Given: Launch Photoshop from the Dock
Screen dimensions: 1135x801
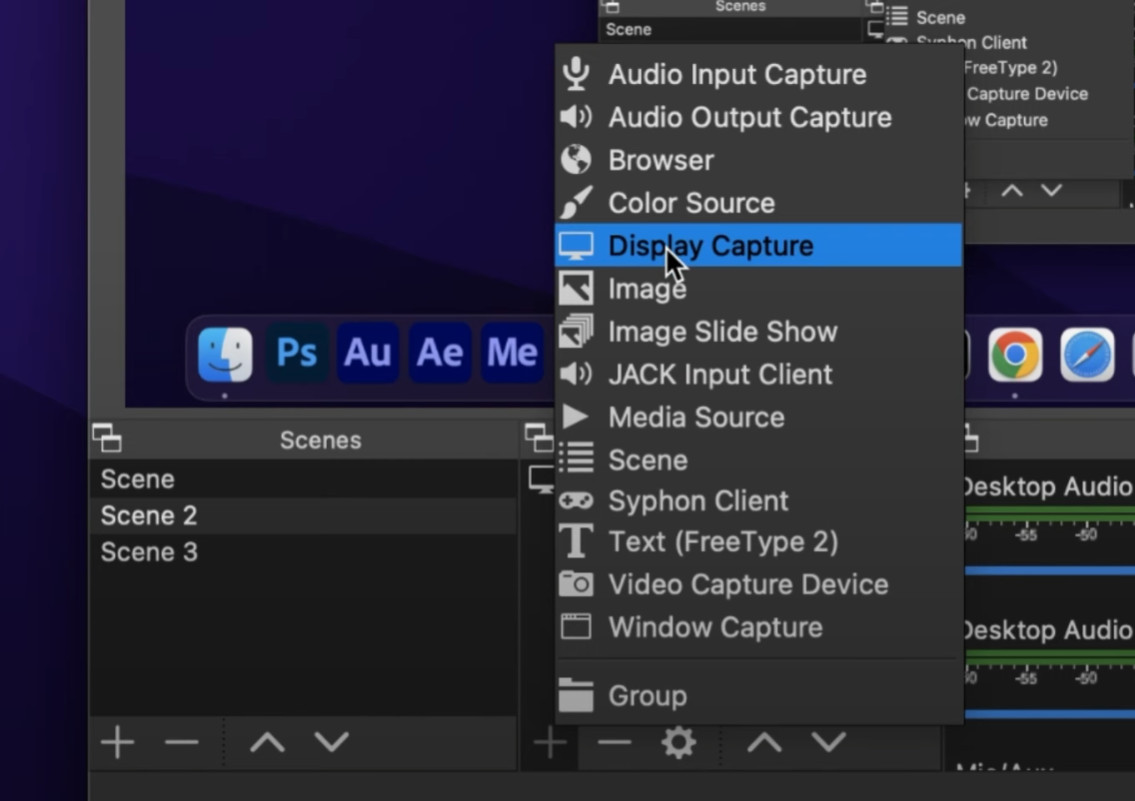Looking at the screenshot, I should 296,352.
